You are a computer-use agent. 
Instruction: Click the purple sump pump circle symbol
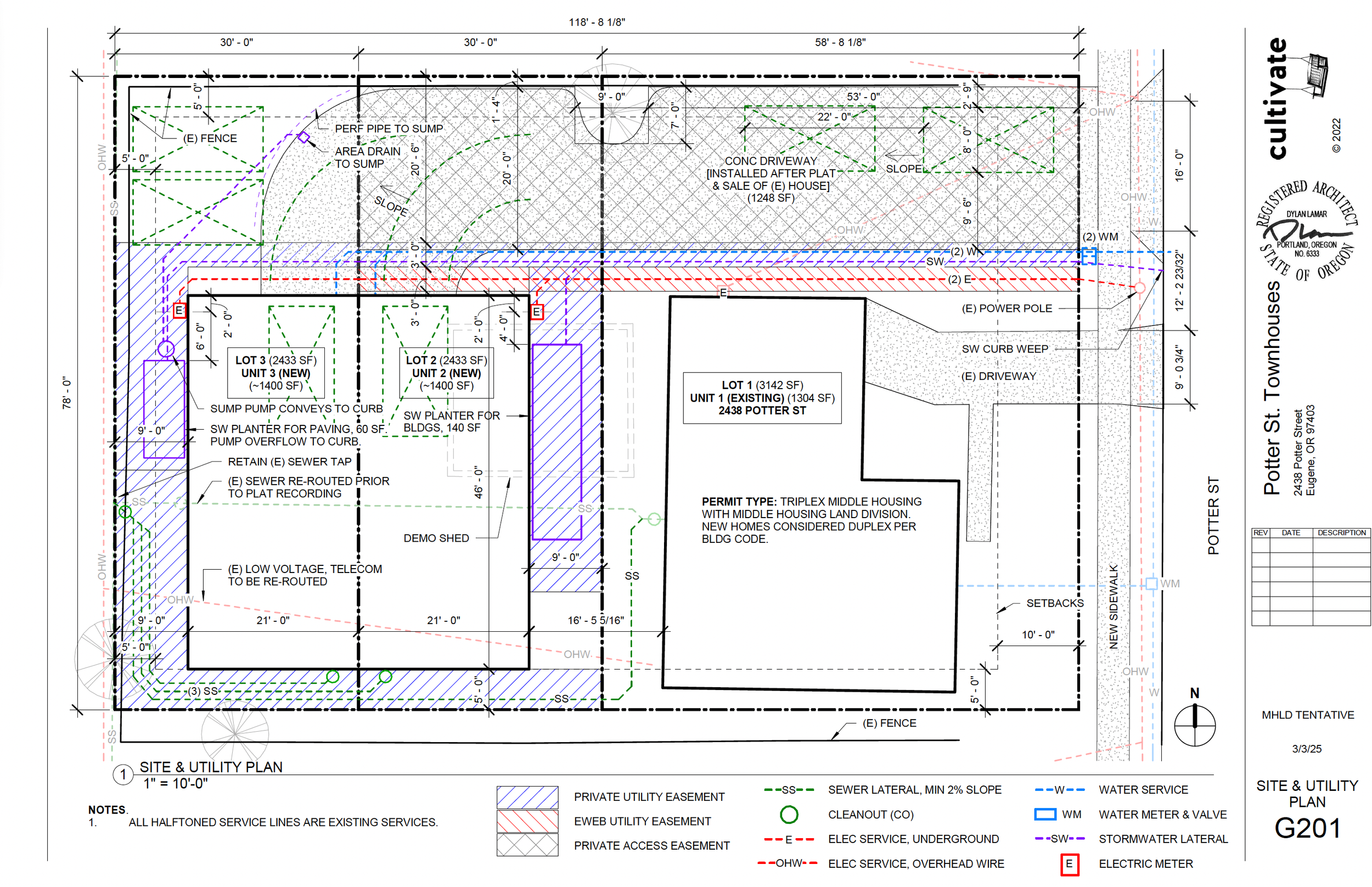pyautogui.click(x=166, y=349)
